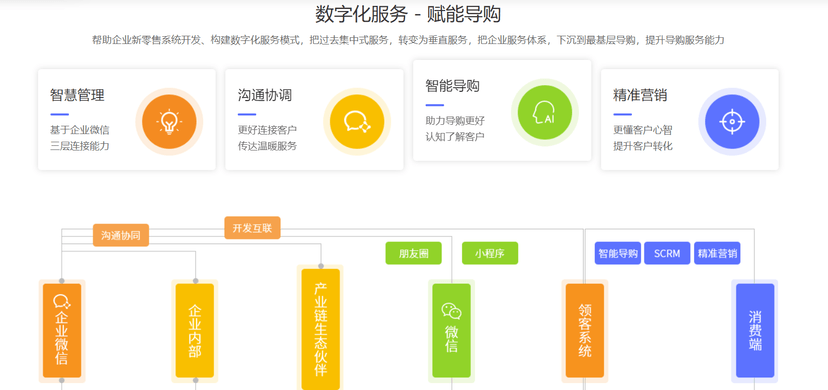Open the 智慧管理 card title
The image size is (828, 390).
click(x=77, y=96)
